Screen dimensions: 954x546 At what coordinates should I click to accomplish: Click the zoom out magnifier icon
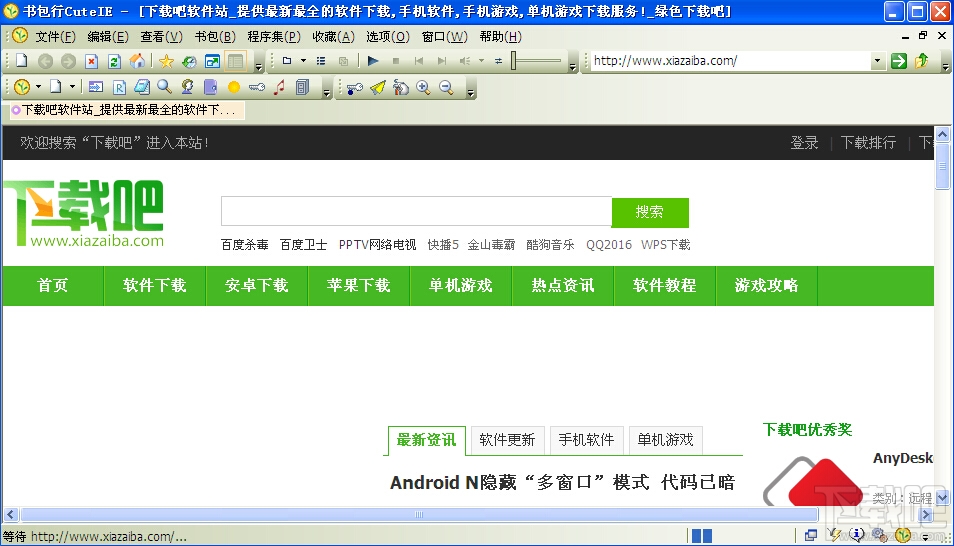coord(447,88)
